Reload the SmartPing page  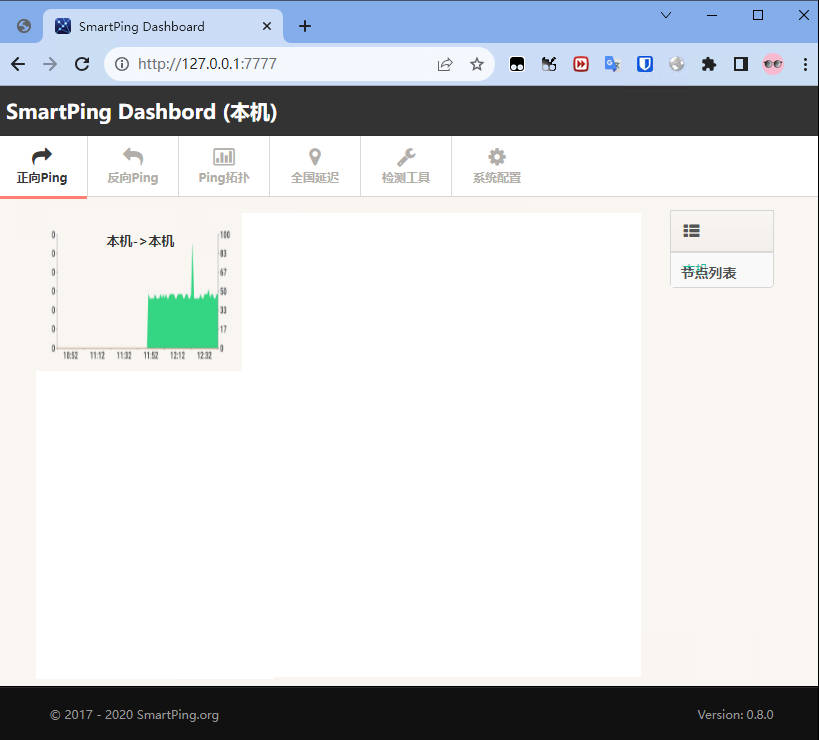point(82,64)
